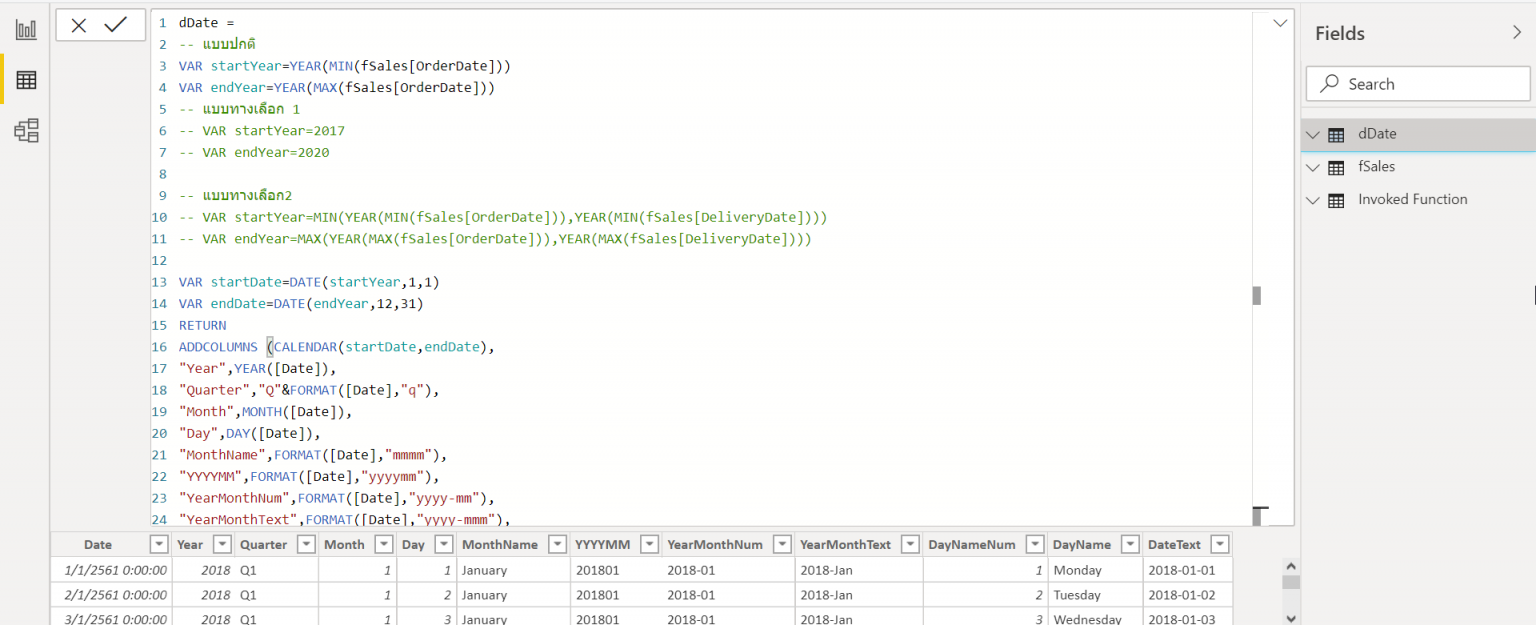Expand the fSales table chevron
The image size is (1536, 625).
tap(1313, 168)
